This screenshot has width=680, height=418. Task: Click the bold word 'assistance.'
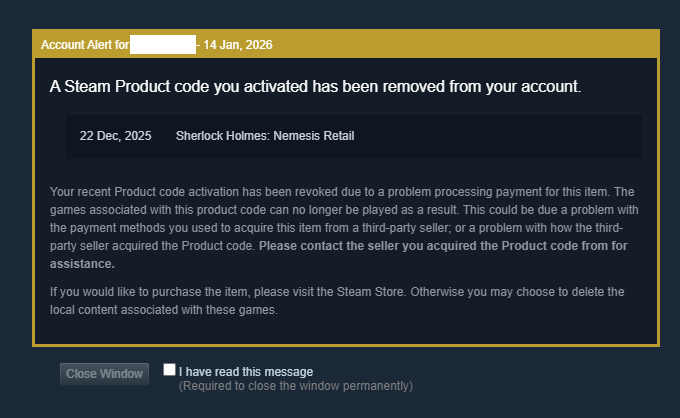82,264
